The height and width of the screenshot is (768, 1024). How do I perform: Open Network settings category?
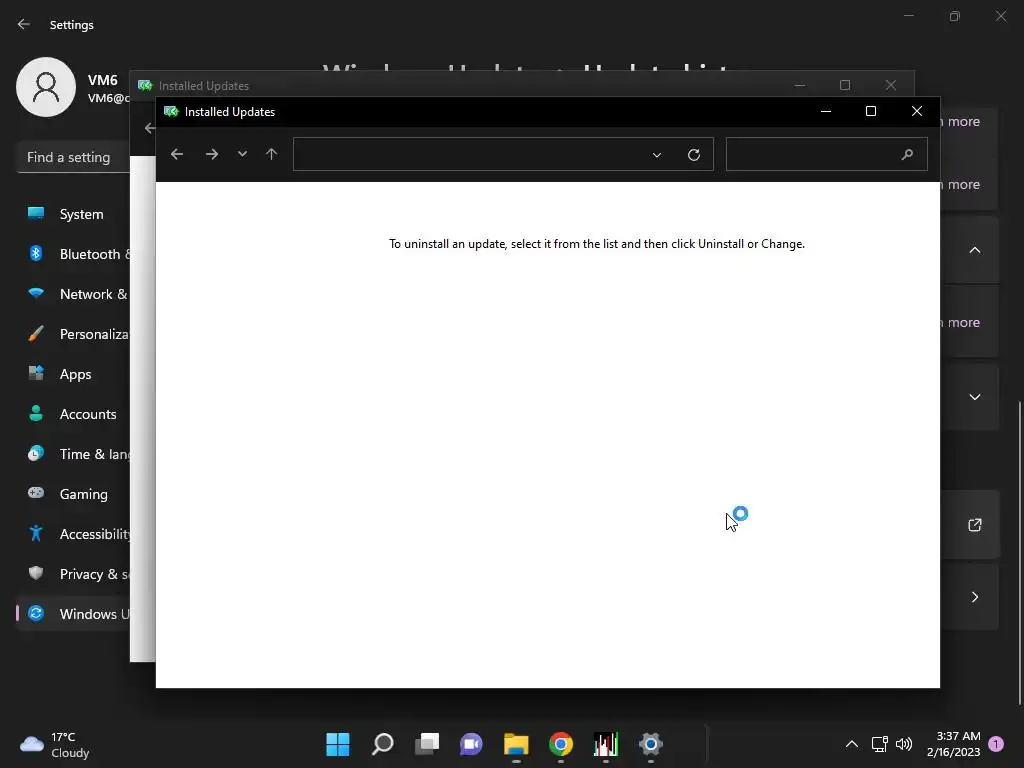[72, 294]
